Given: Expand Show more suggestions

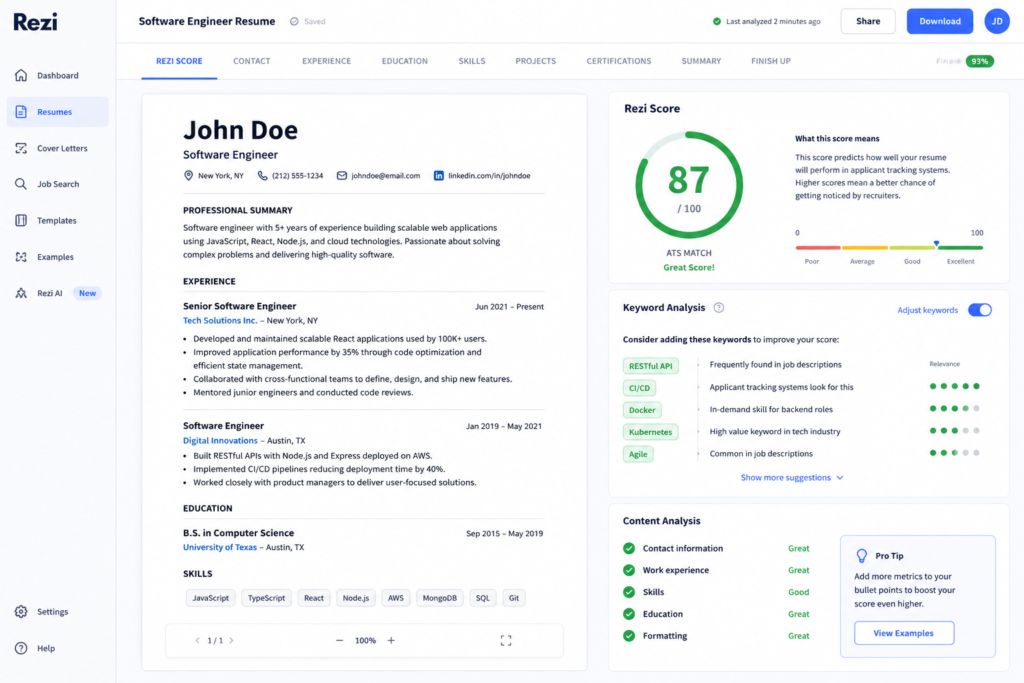Looking at the screenshot, I should [x=792, y=478].
